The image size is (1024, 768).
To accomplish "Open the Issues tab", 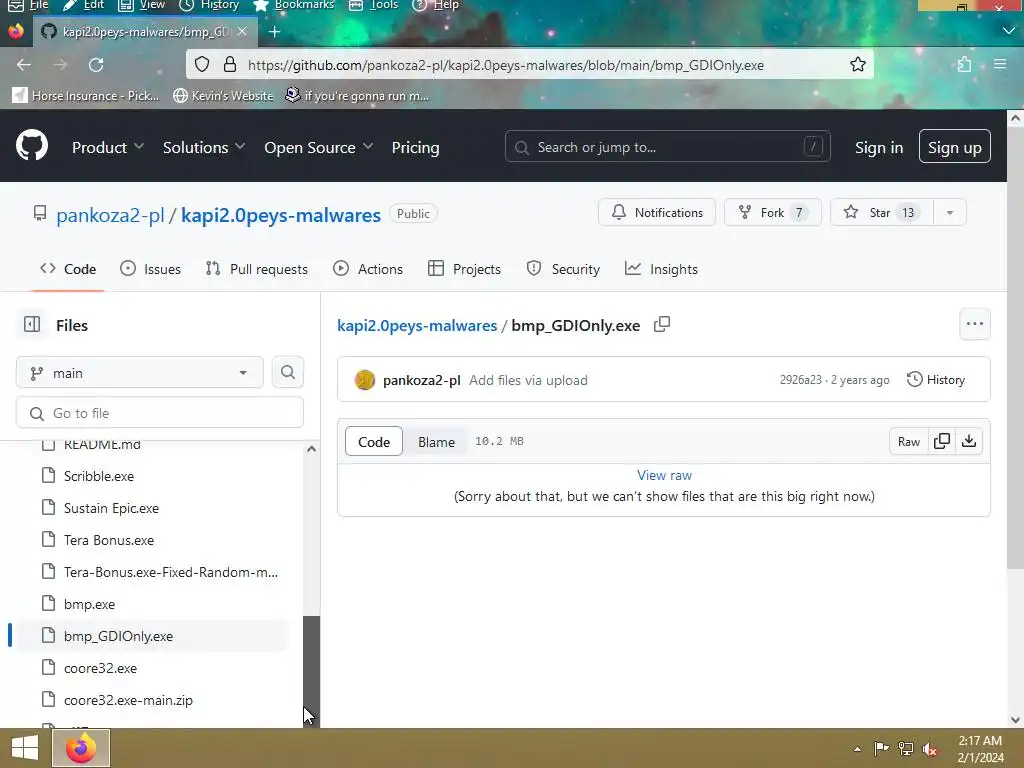I will [150, 269].
